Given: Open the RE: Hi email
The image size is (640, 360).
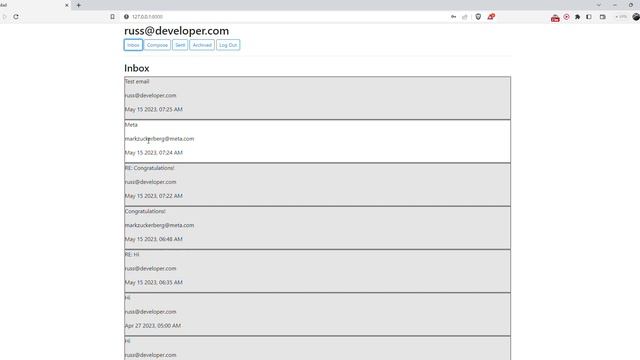Looking at the screenshot, I should pyautogui.click(x=317, y=271).
